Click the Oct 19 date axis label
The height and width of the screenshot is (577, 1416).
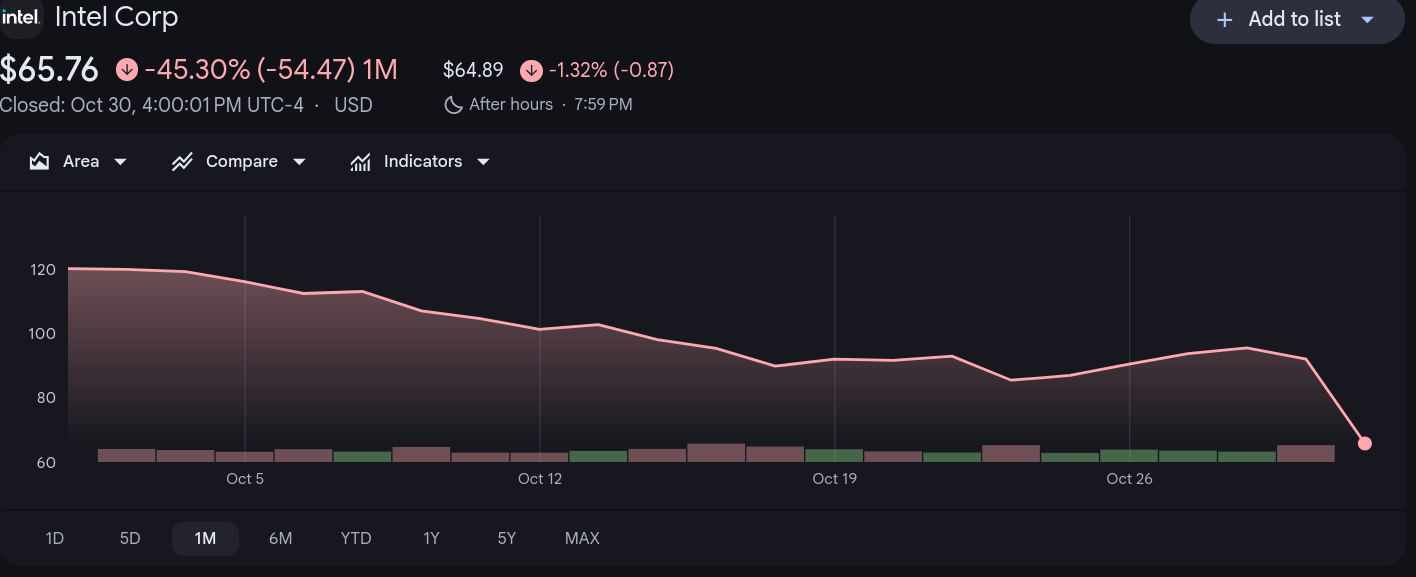tap(835, 479)
